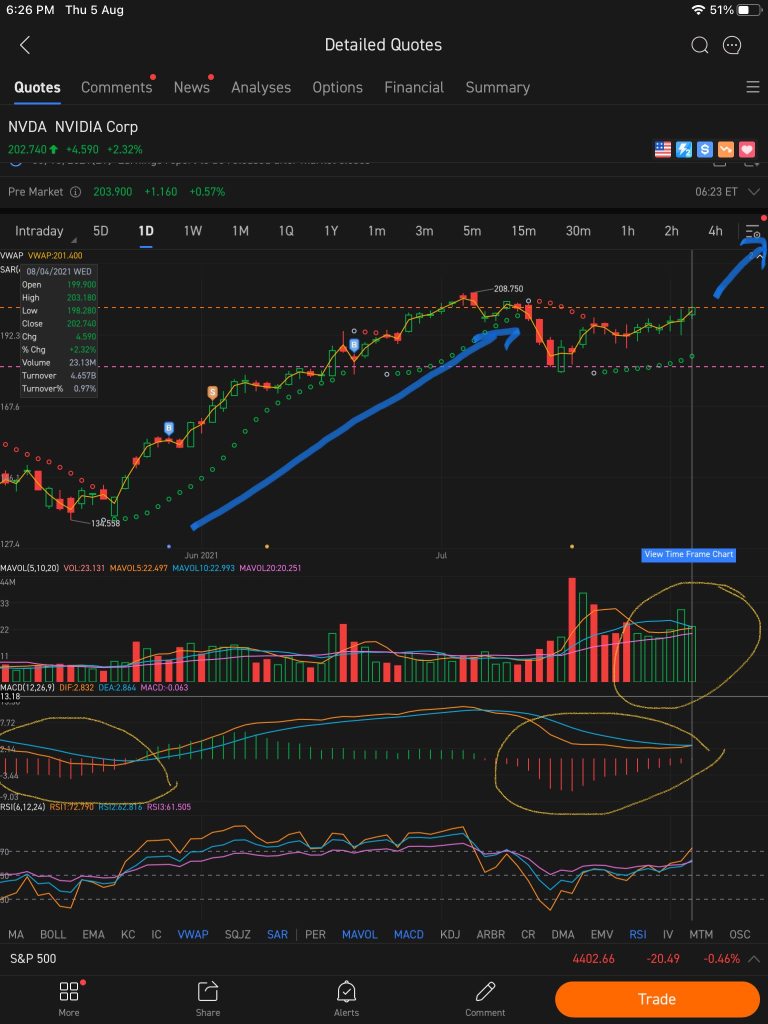Open the hamburger tab list menu
768x1024 pixels.
pyautogui.click(x=752, y=87)
